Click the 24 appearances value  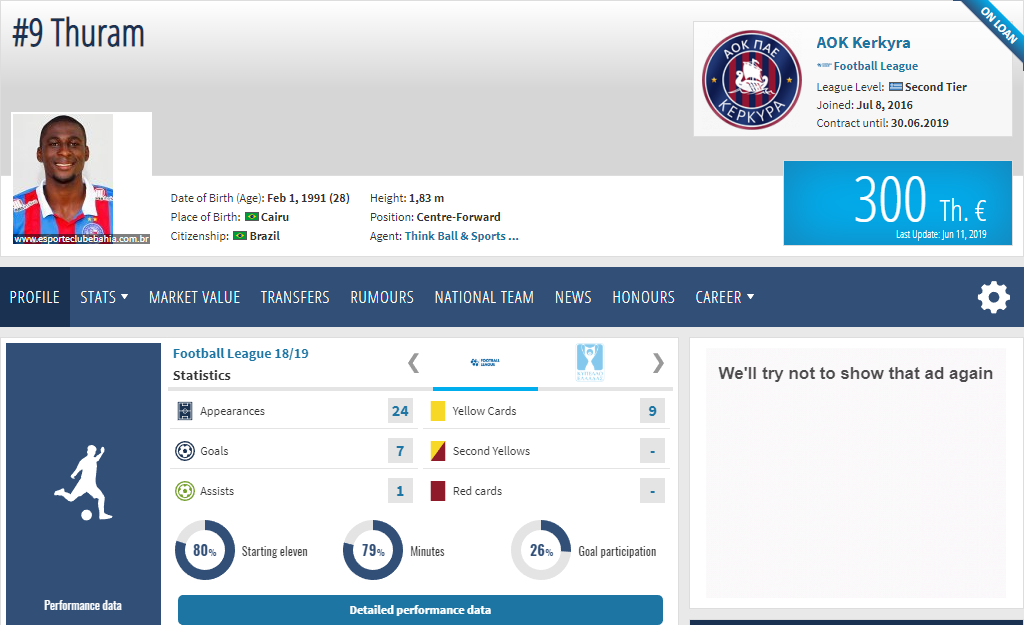tap(400, 411)
